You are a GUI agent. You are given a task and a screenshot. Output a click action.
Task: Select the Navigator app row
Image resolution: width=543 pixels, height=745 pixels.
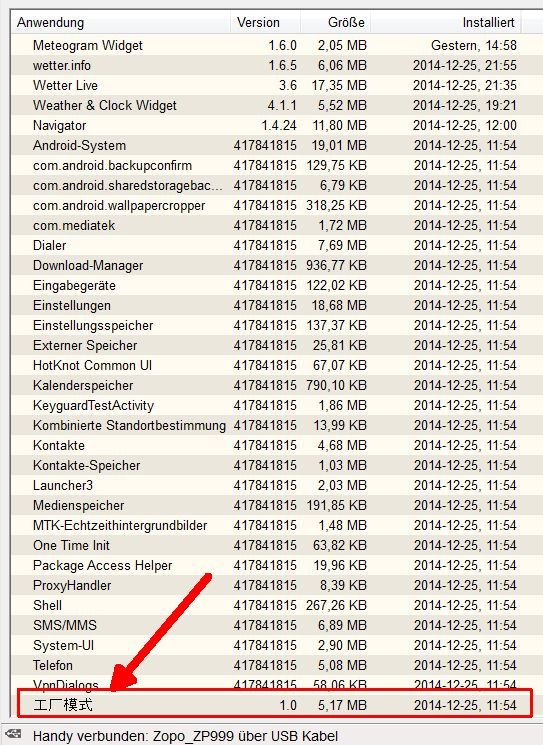[266, 125]
